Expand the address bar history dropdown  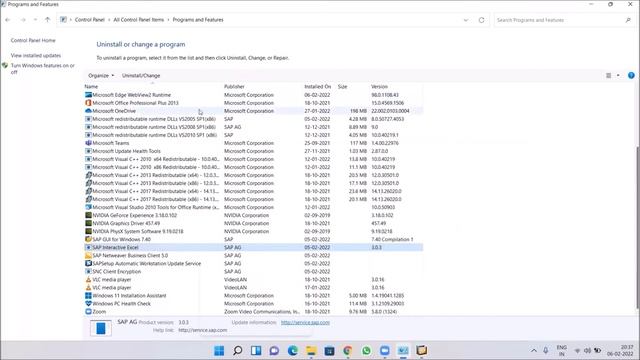466,20
